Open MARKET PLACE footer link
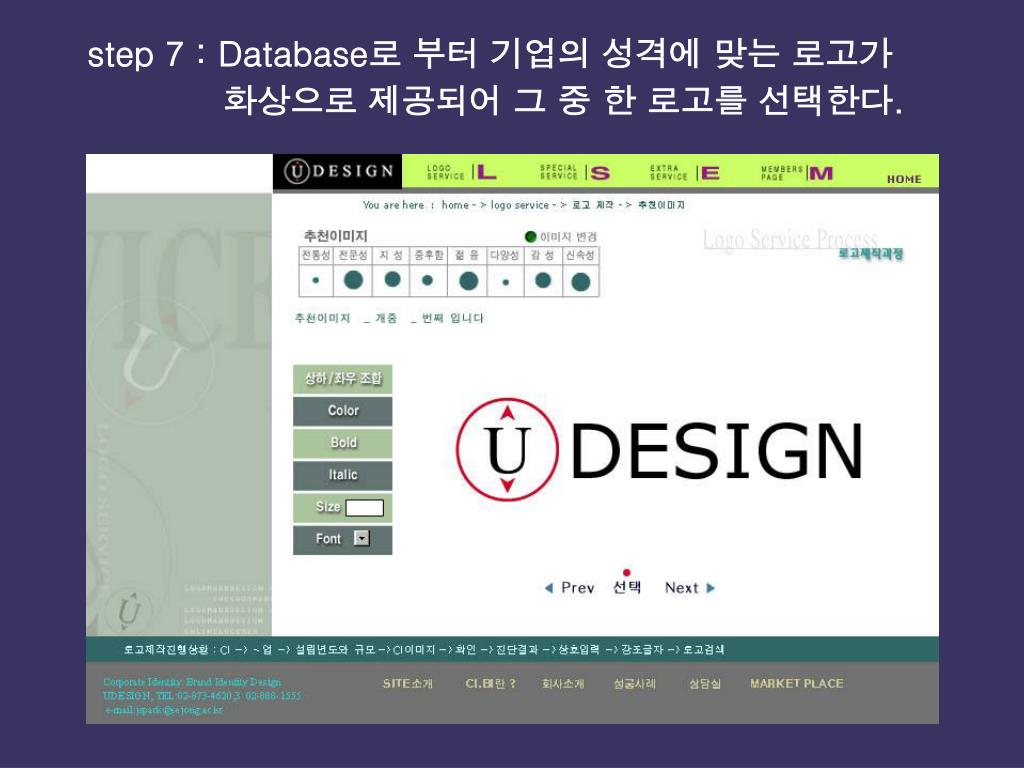 pyautogui.click(x=797, y=684)
